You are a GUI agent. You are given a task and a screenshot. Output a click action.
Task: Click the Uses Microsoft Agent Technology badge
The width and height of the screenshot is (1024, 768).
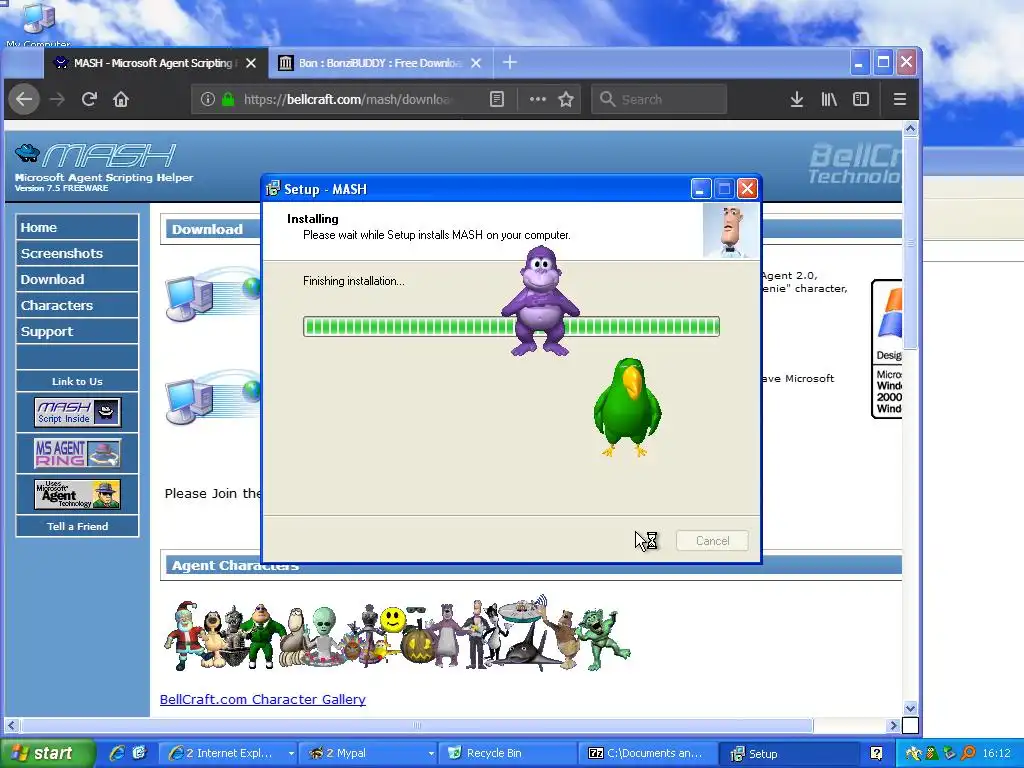click(77, 494)
